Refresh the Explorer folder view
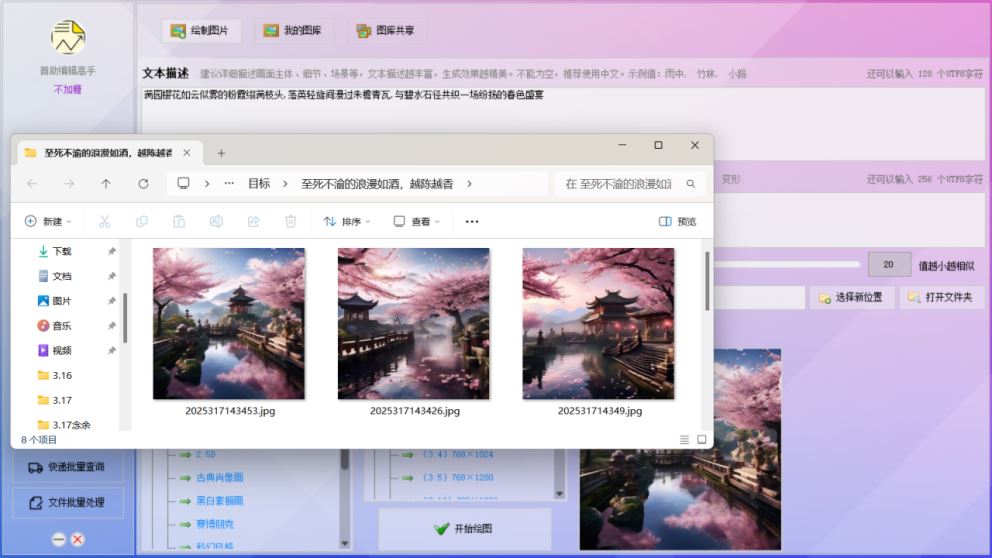This screenshot has width=992, height=558. click(x=144, y=183)
